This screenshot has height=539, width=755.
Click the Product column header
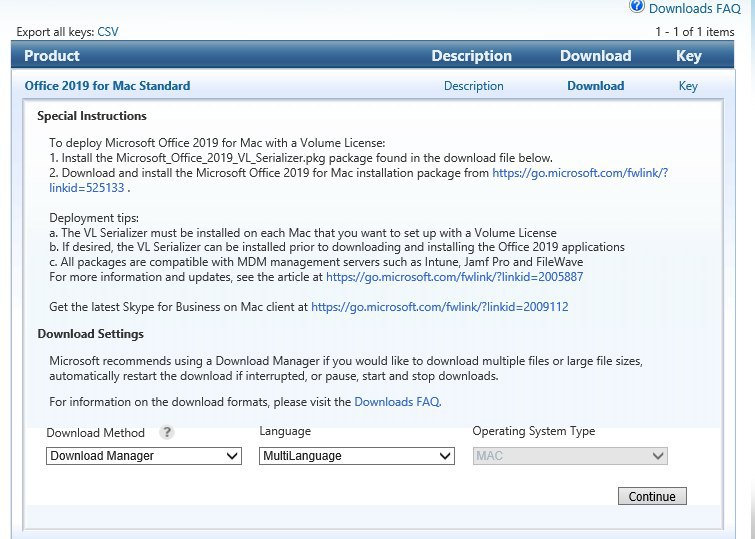click(52, 55)
